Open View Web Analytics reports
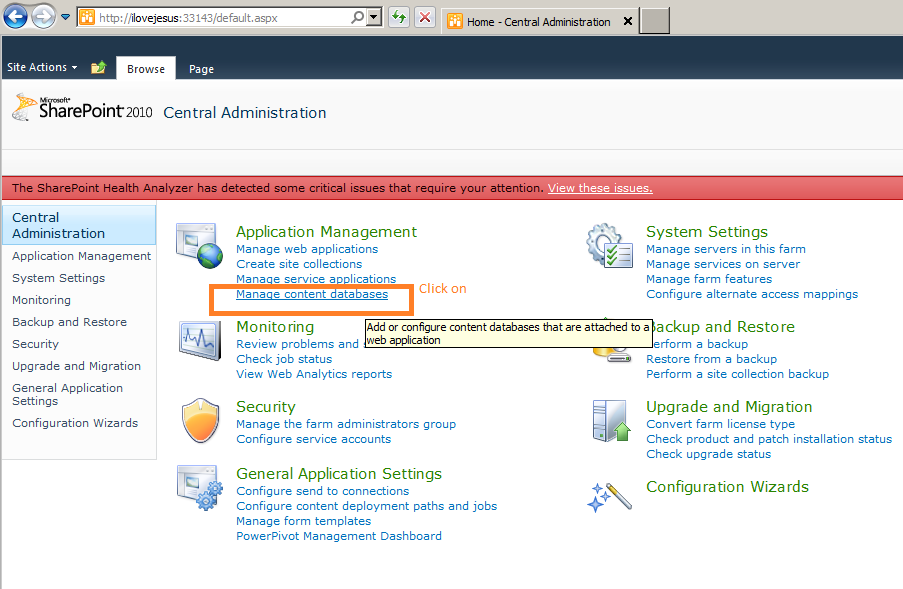This screenshot has height=589, width=903. click(x=314, y=374)
